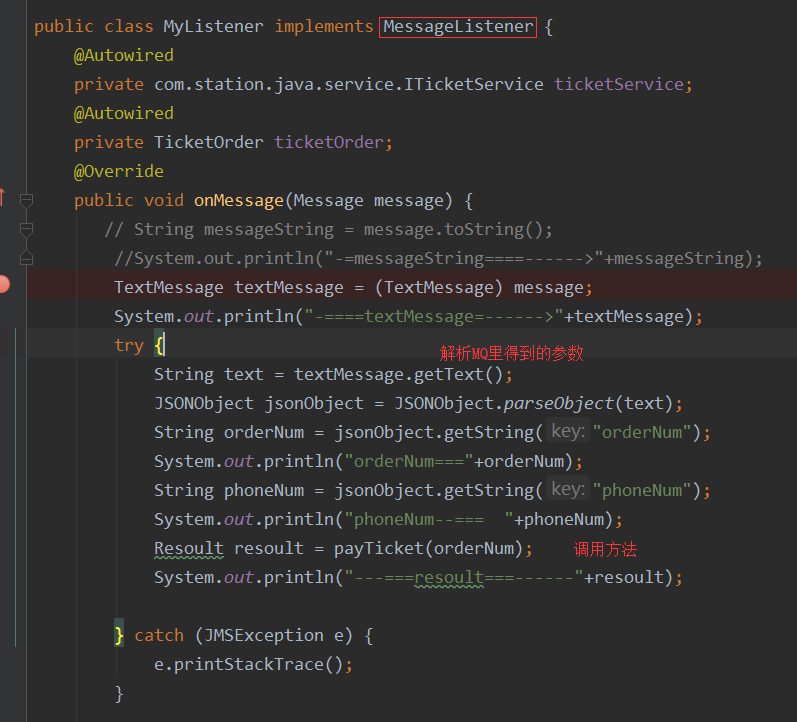Place caret at the highlighted try opening brace
This screenshot has height=722, width=797.
159,346
